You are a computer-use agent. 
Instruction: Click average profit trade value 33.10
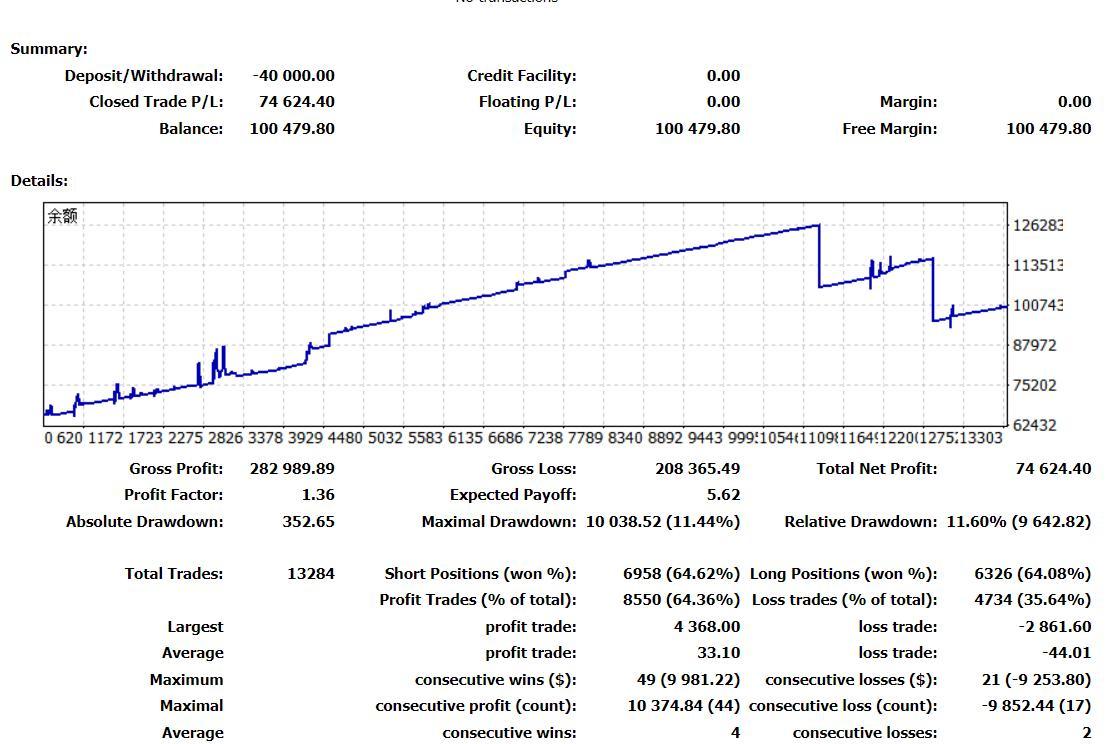[718, 654]
